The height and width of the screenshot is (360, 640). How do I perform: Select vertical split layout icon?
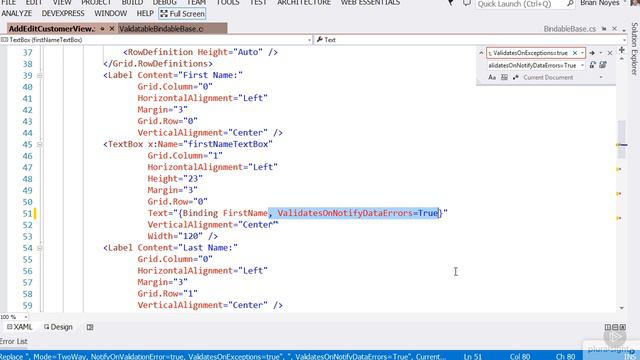tap(608, 327)
